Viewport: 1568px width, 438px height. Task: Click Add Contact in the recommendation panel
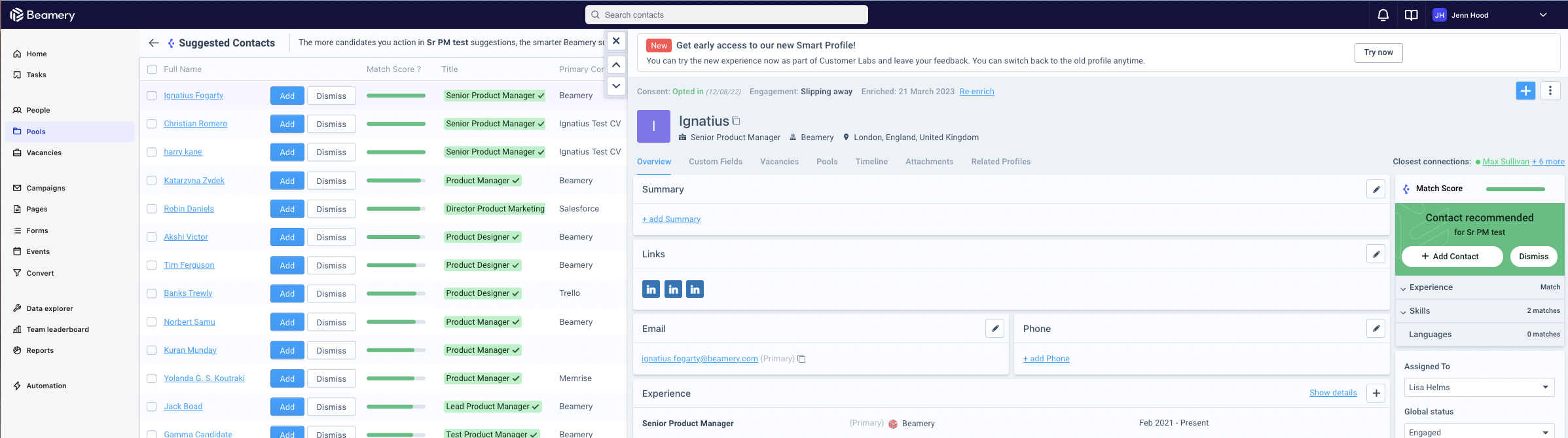tap(1451, 257)
